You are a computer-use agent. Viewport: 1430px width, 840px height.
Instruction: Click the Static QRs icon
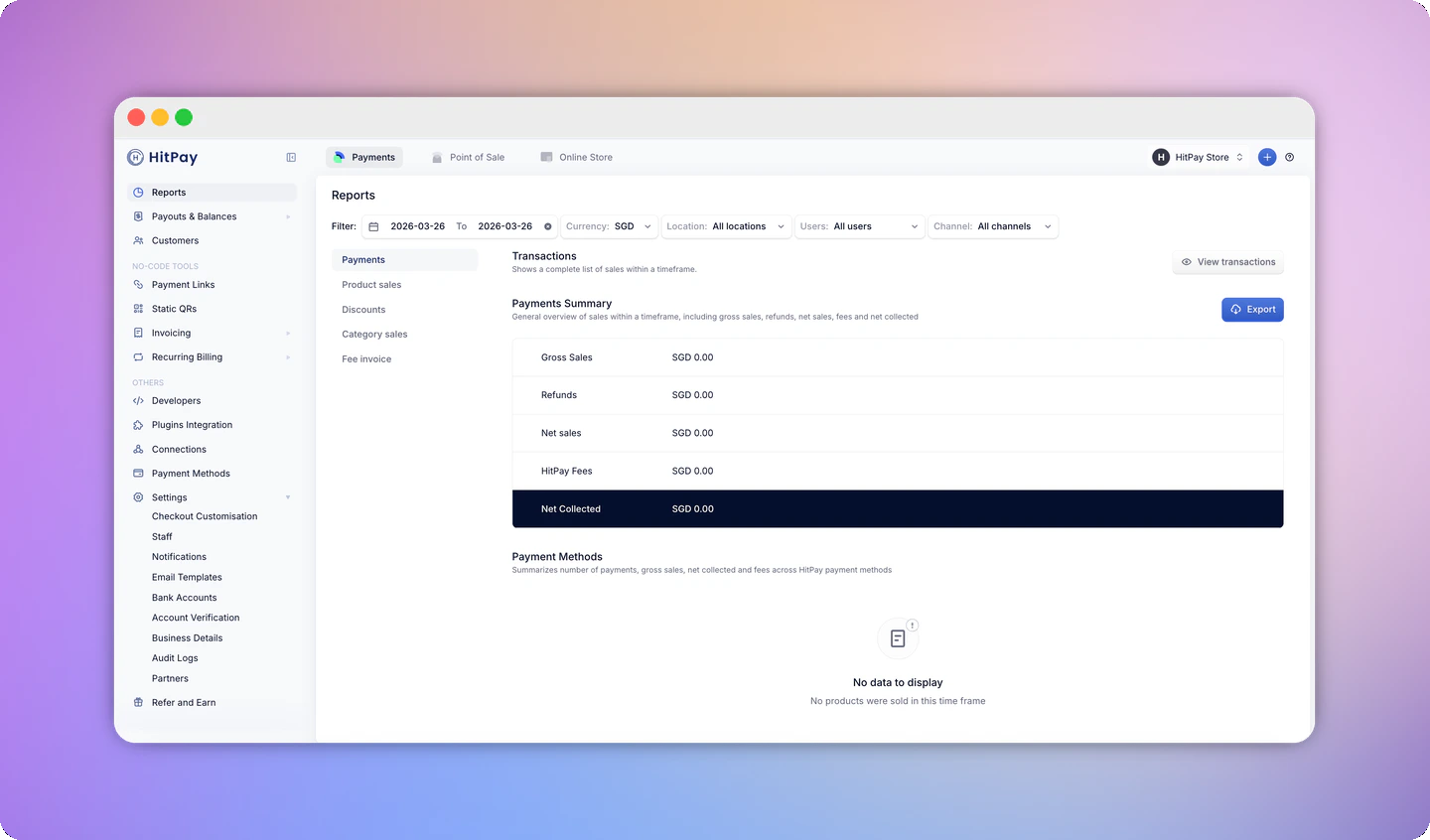click(x=138, y=309)
